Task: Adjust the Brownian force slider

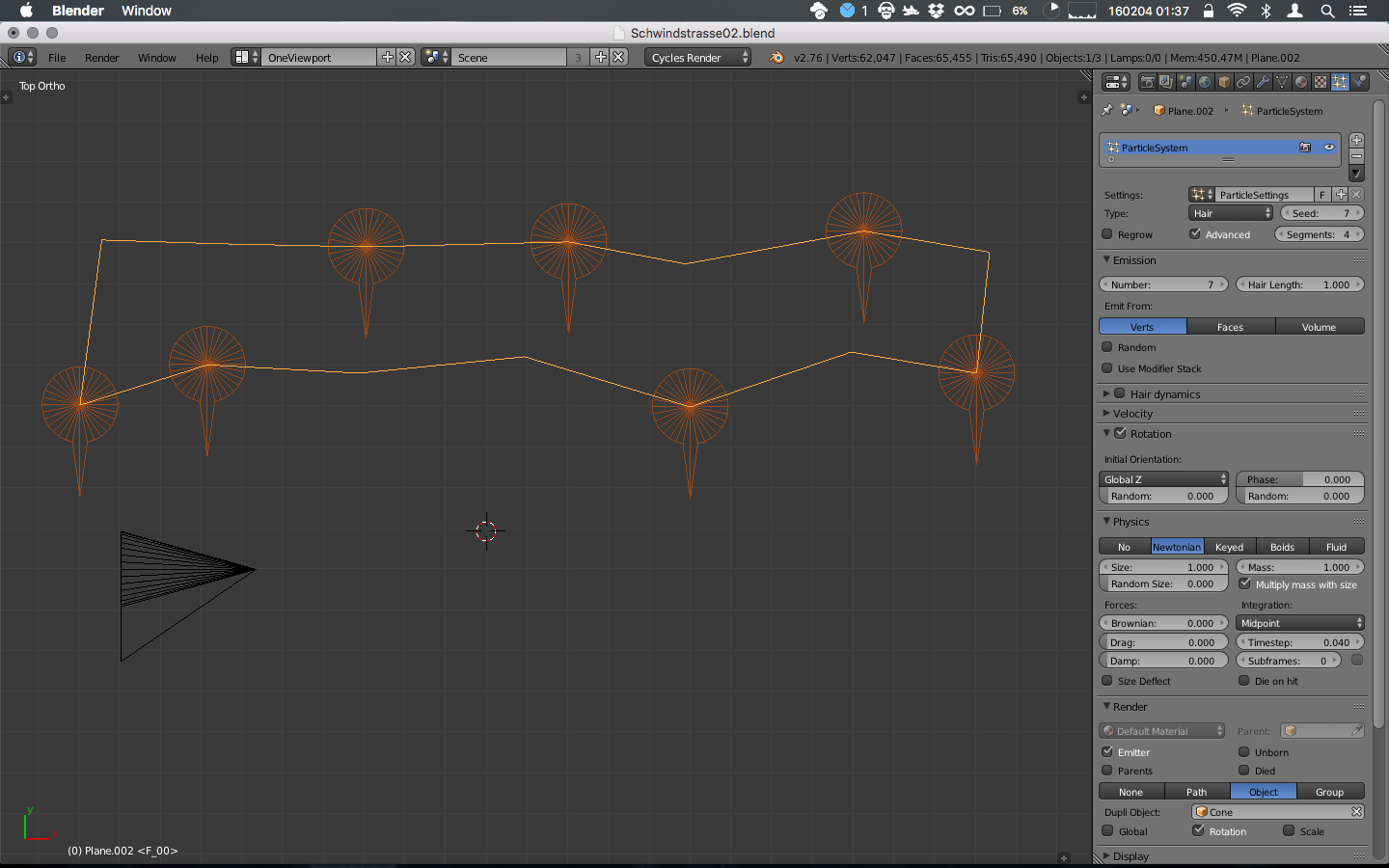Action: (1164, 623)
